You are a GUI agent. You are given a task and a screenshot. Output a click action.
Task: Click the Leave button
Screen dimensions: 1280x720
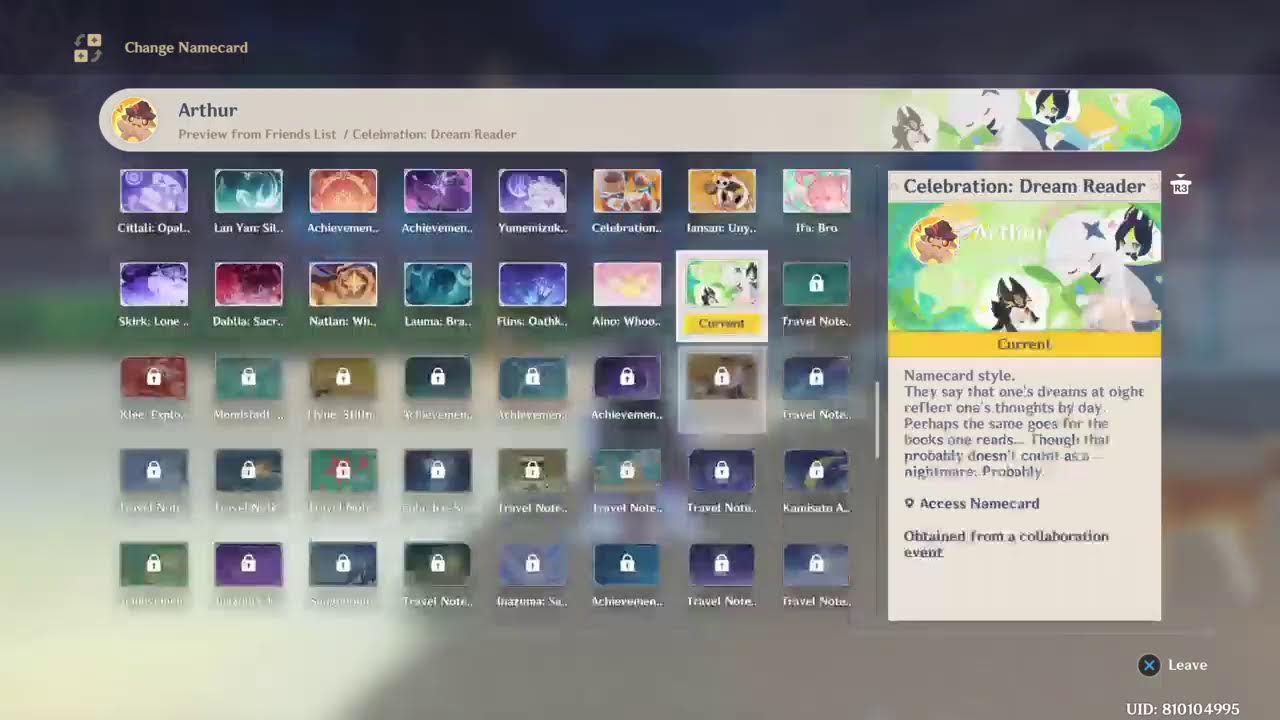click(1173, 665)
